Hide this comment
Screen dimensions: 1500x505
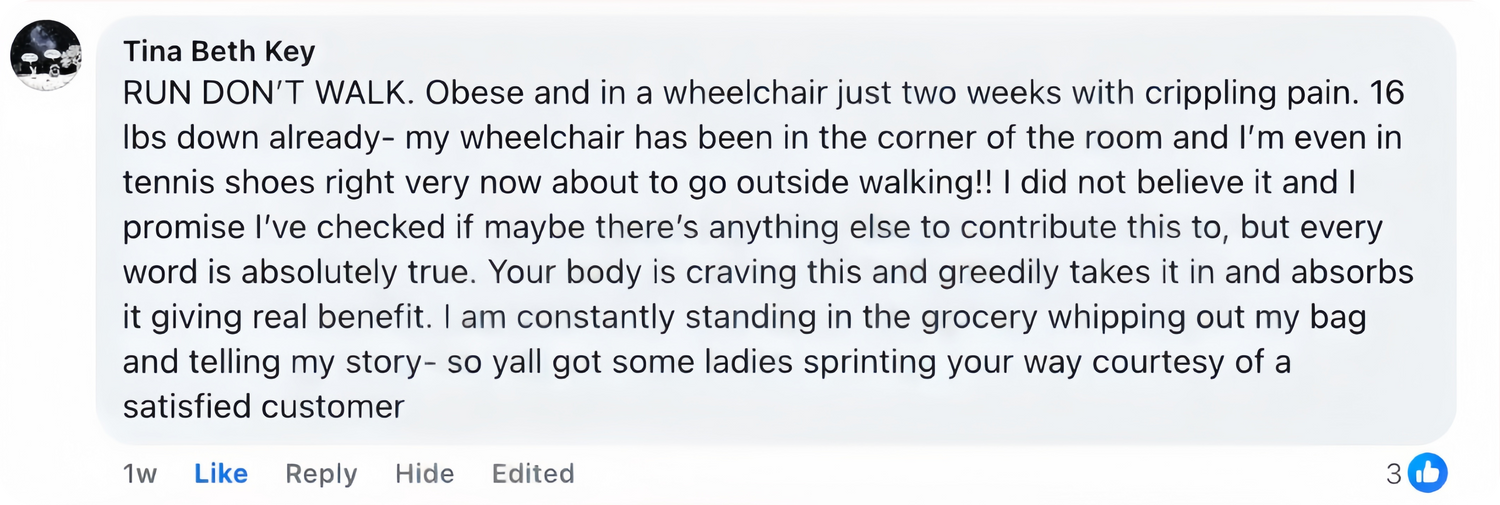(424, 473)
